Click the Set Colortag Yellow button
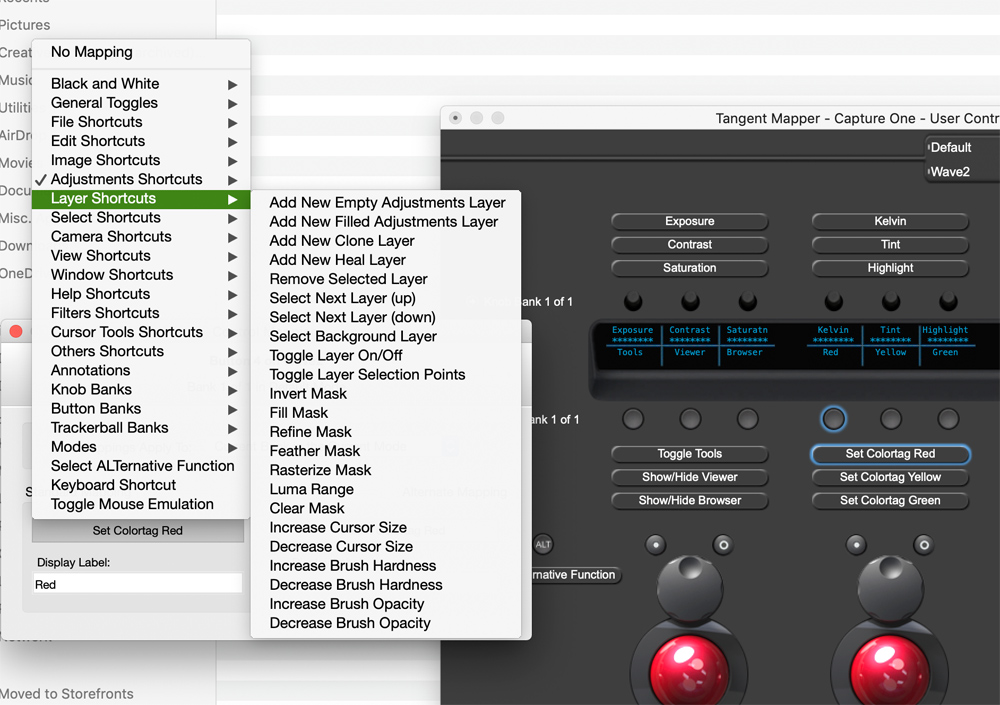Image resolution: width=1000 pixels, height=705 pixels. pos(889,477)
